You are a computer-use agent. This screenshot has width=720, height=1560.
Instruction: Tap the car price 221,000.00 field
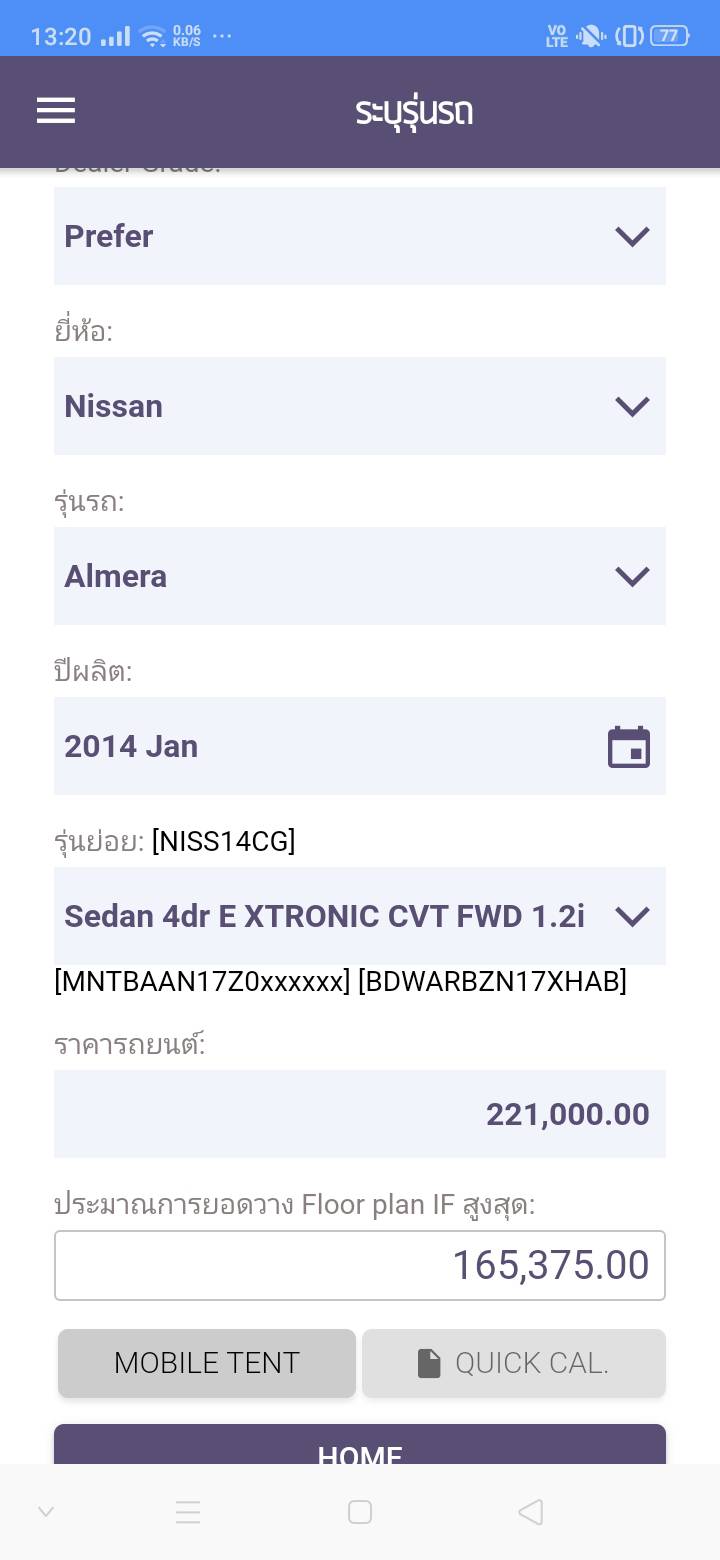click(x=360, y=1114)
